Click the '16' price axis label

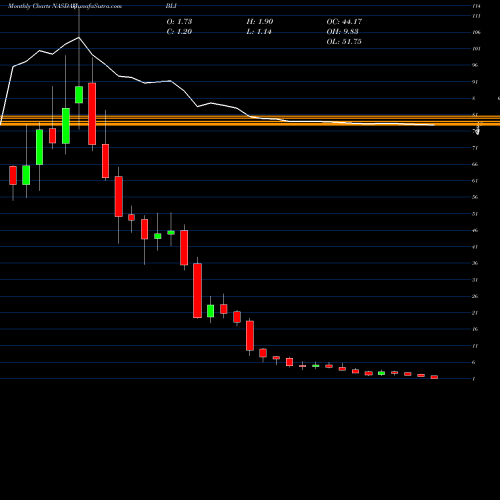point(475,329)
